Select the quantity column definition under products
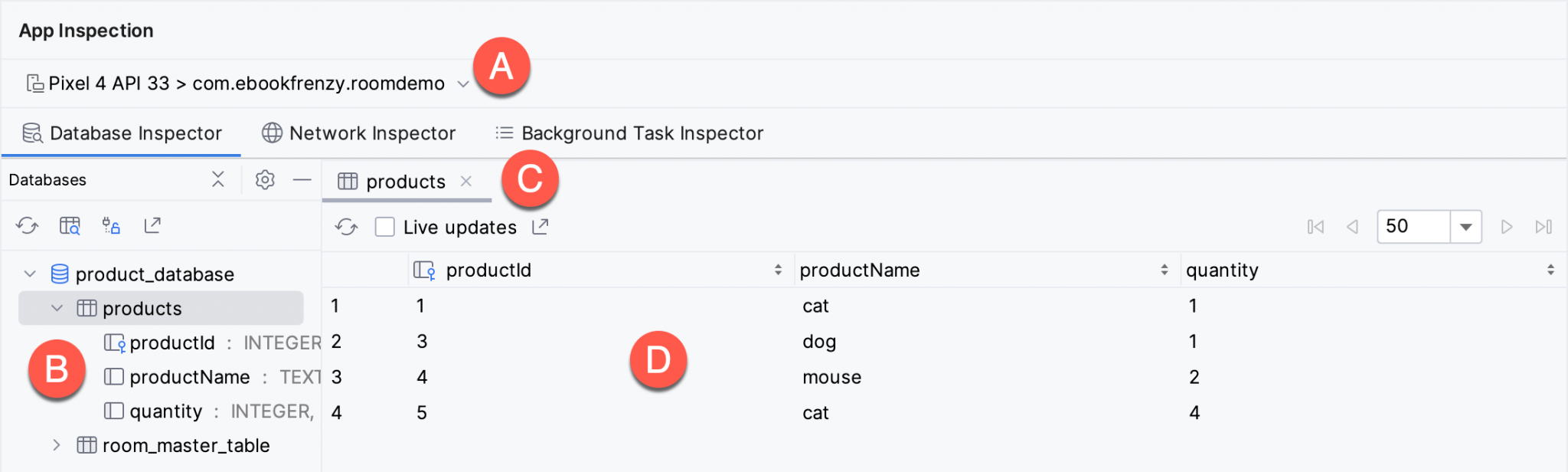This screenshot has width=1568, height=472. click(x=165, y=411)
